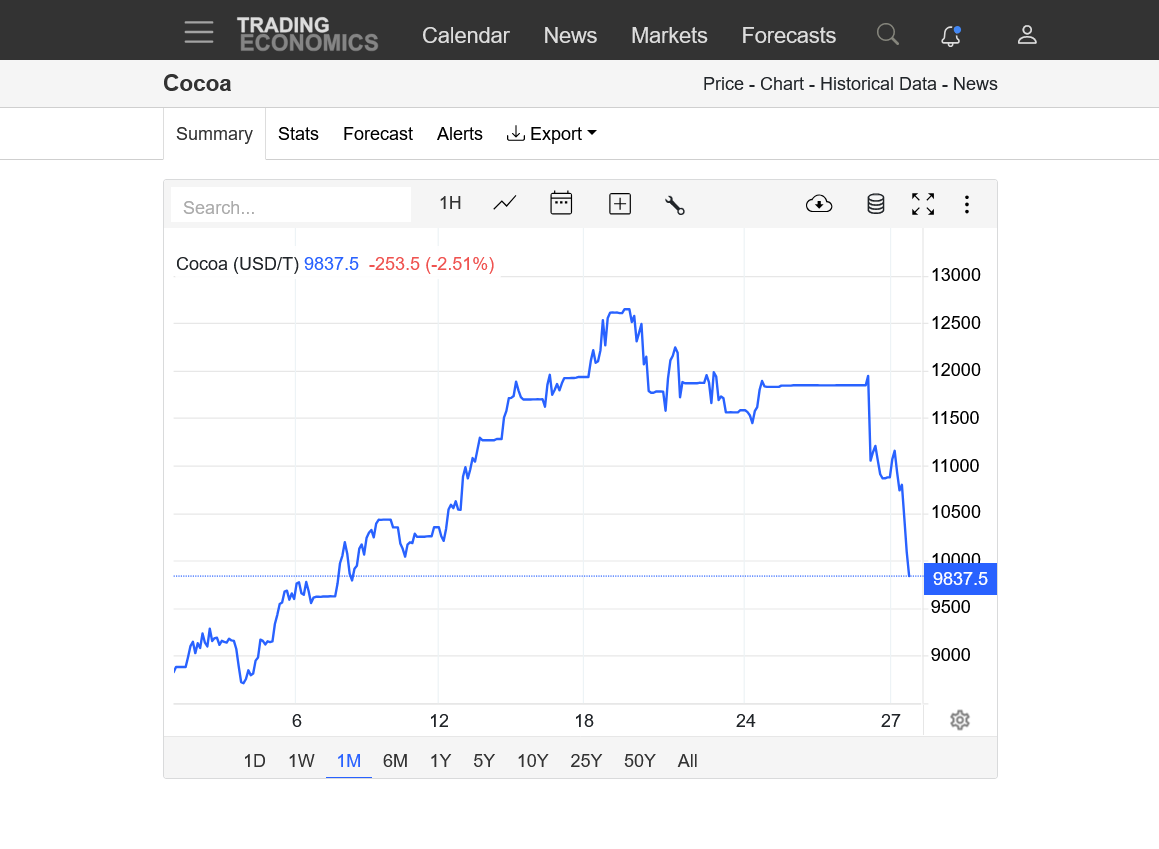Open the 1H interval selector

tap(450, 203)
